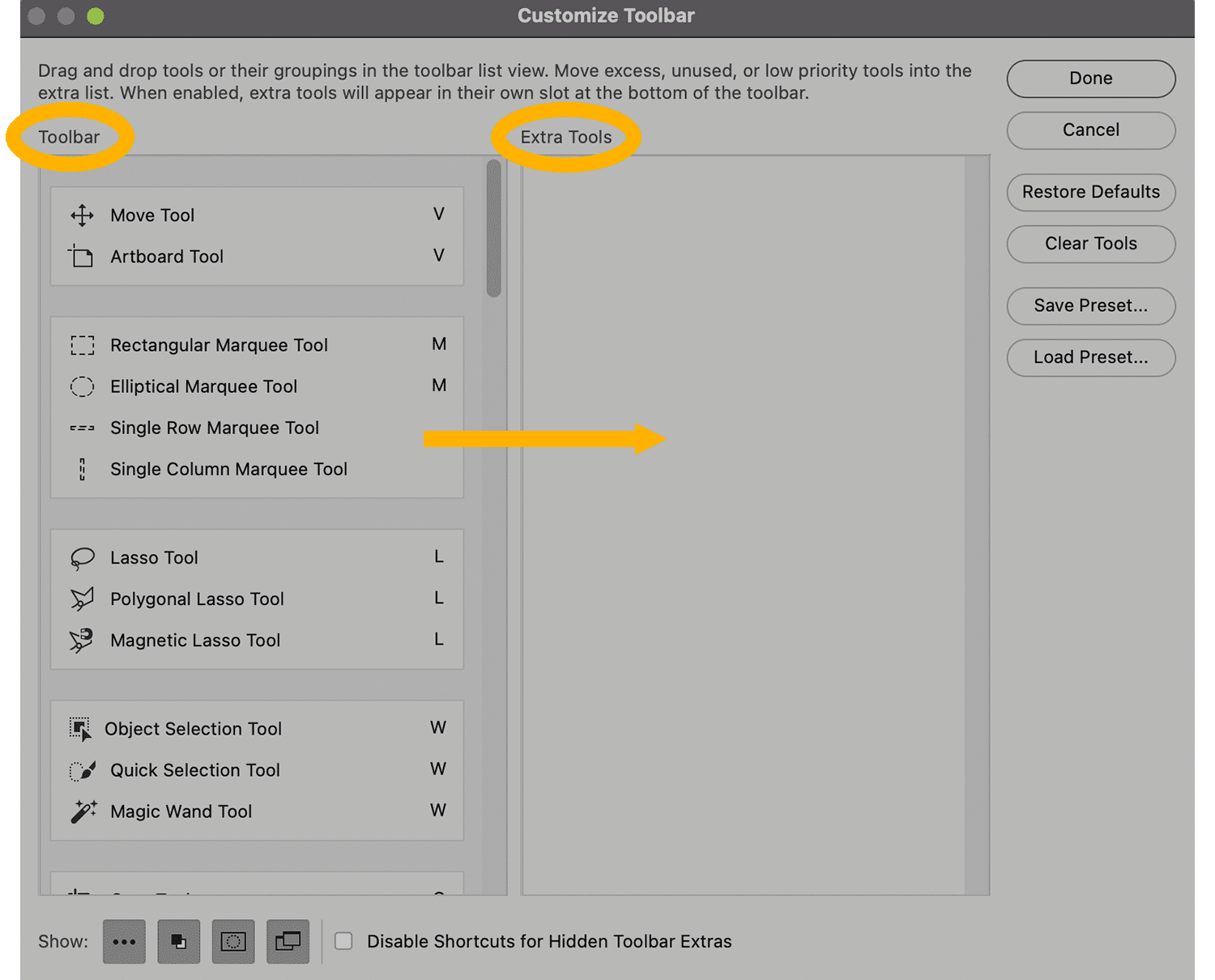Click the Toolbar list scrollbar thumb
Screen dimensions: 1215x980
click(493, 228)
